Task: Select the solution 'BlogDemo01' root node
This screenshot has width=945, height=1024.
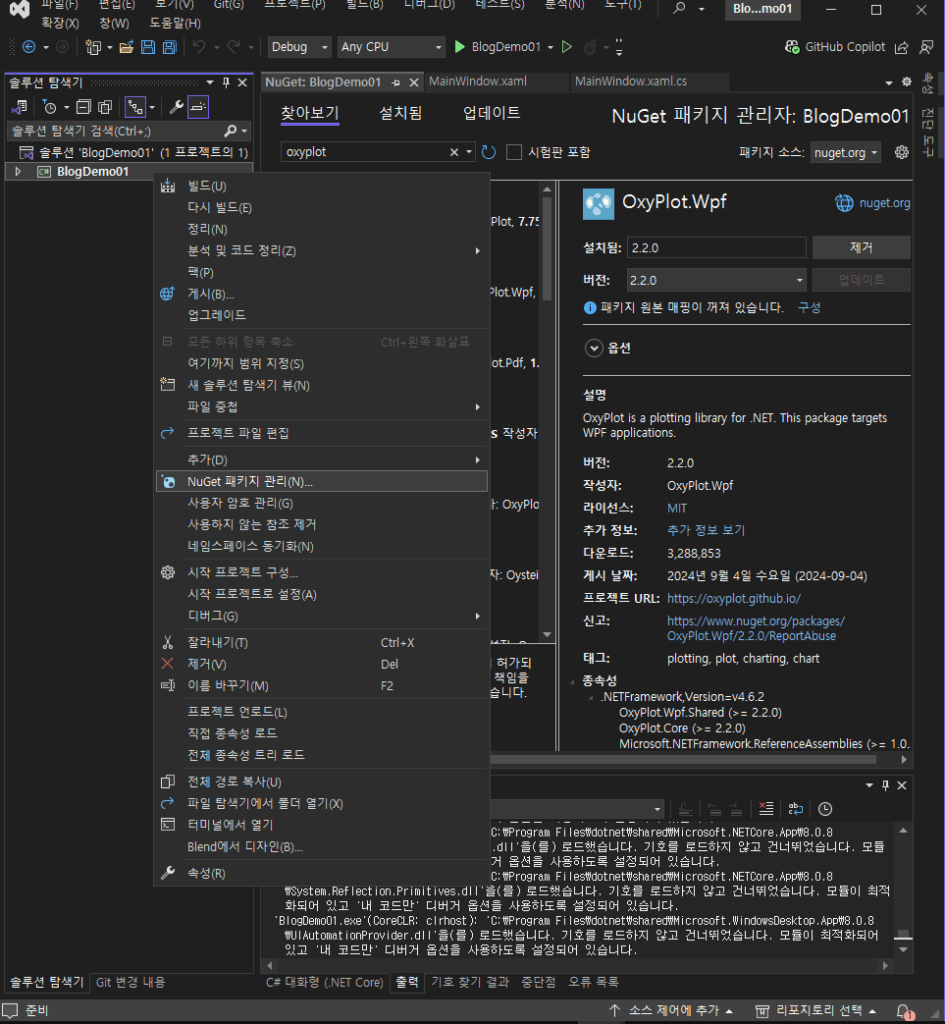Action: coord(135,153)
